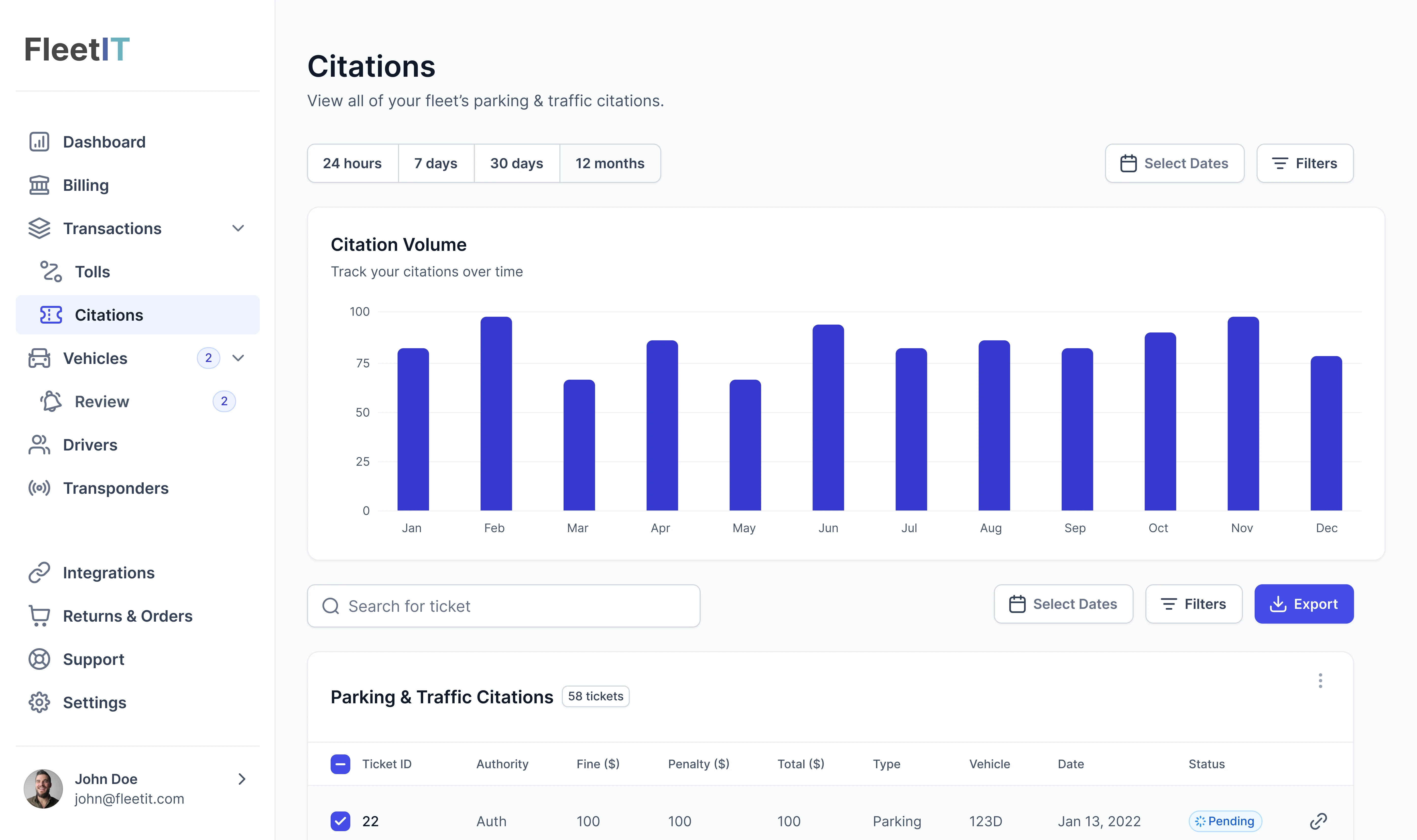Viewport: 1417px width, 840px height.
Task: Sort by Authority column header
Action: (x=502, y=764)
